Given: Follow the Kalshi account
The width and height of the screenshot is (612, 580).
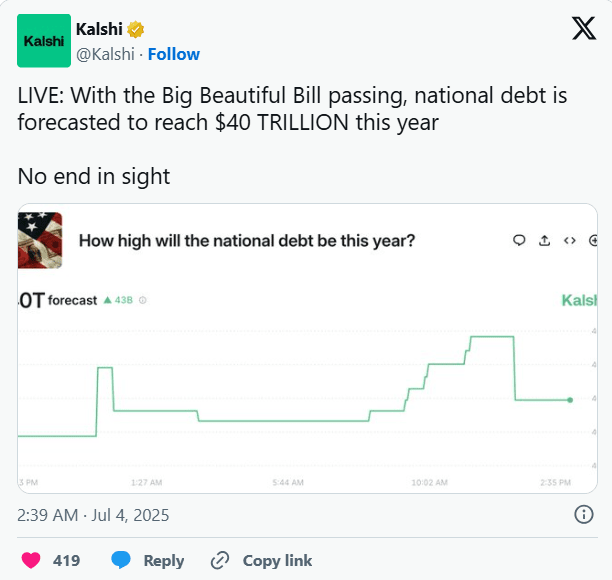Looking at the screenshot, I should (x=174, y=54).
